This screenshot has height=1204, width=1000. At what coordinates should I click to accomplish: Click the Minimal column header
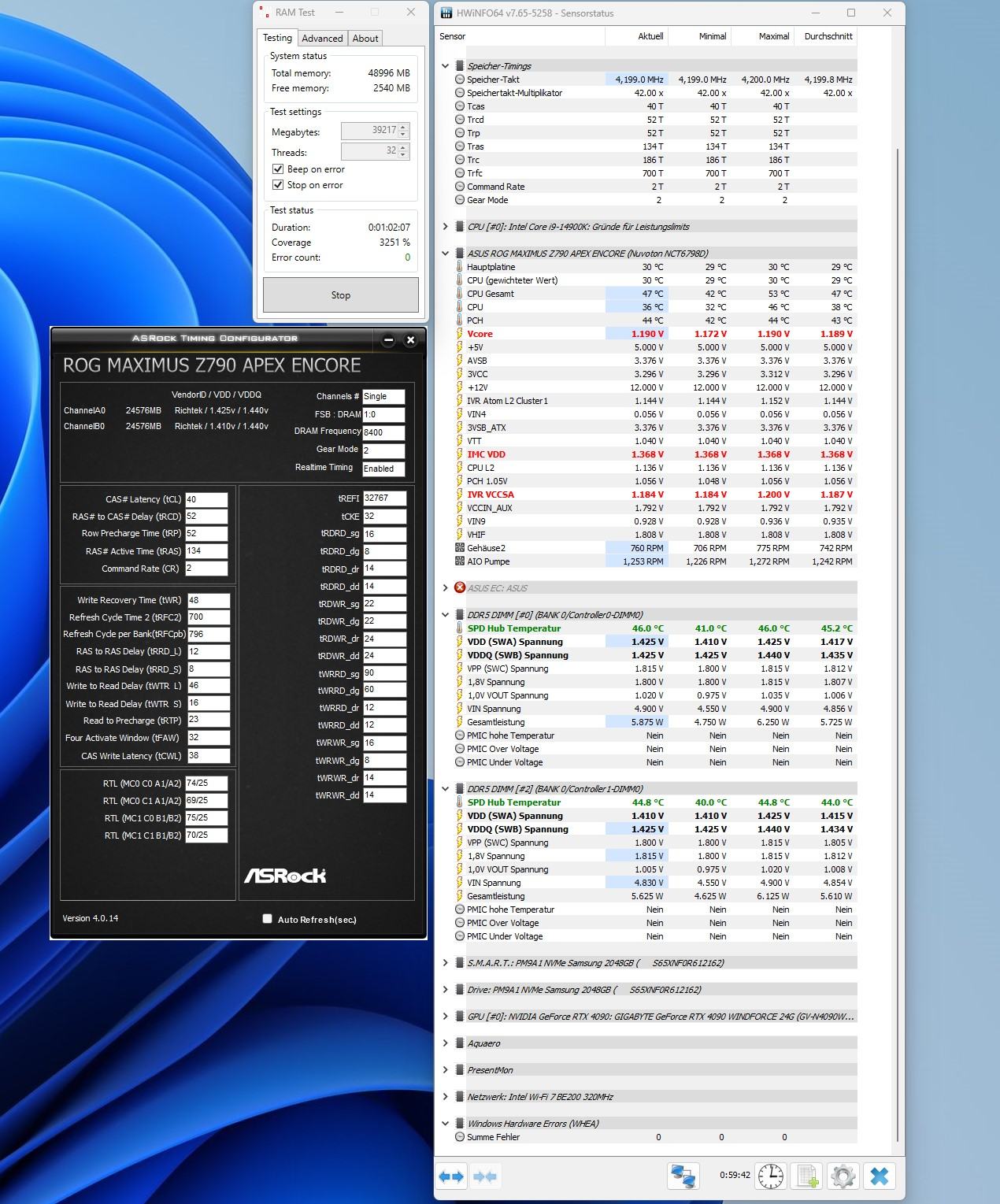(700, 36)
